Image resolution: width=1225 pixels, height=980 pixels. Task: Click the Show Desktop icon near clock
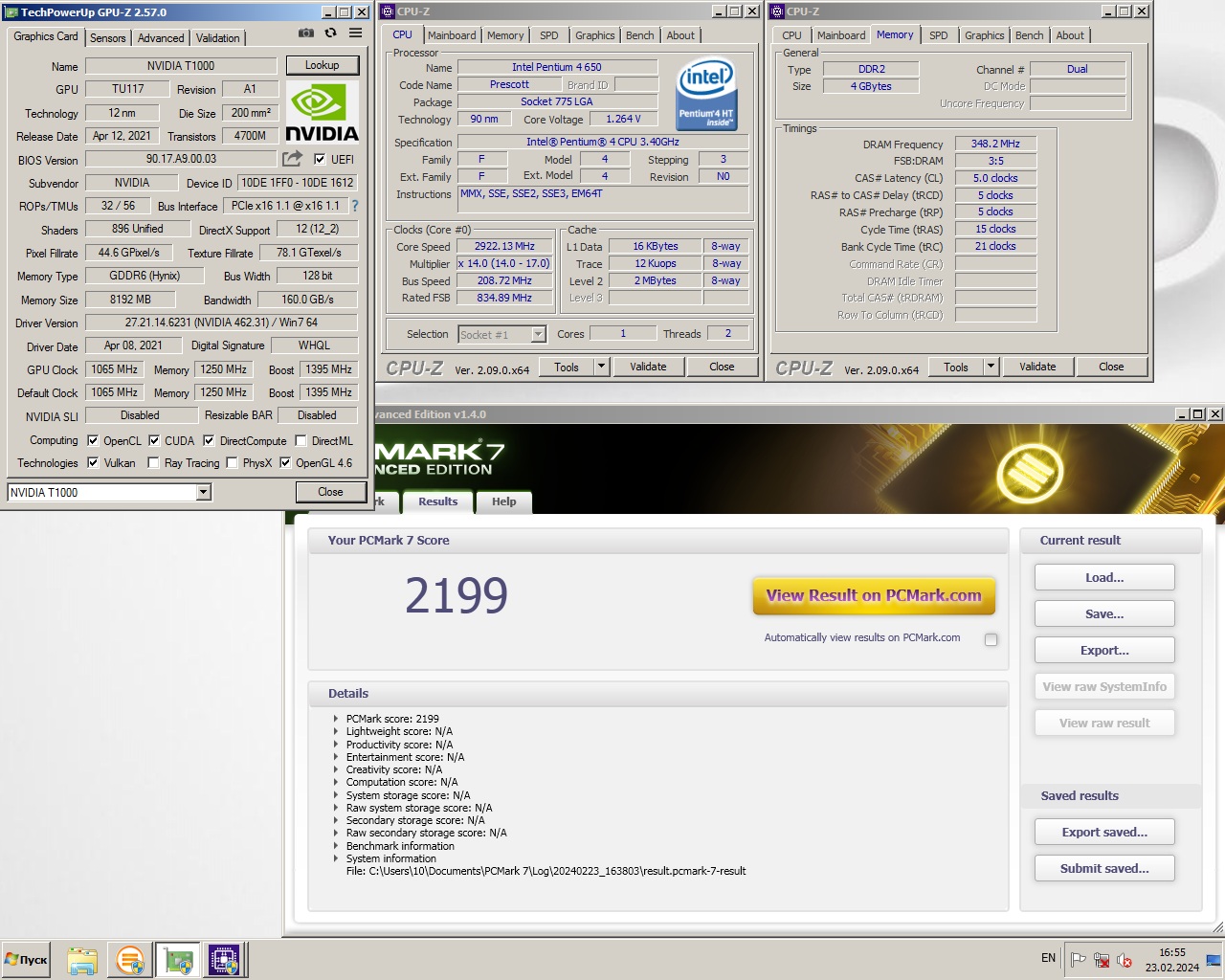click(1214, 960)
